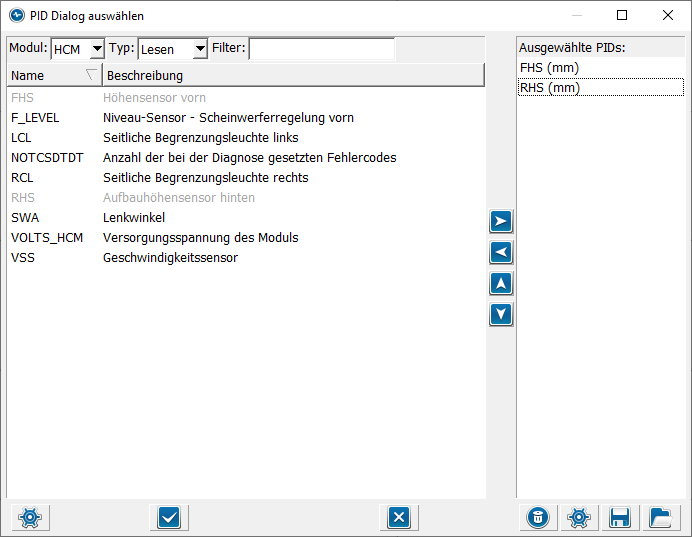Click the gear icon beside the trash icon
Screen dimensions: 692x537
point(577,517)
